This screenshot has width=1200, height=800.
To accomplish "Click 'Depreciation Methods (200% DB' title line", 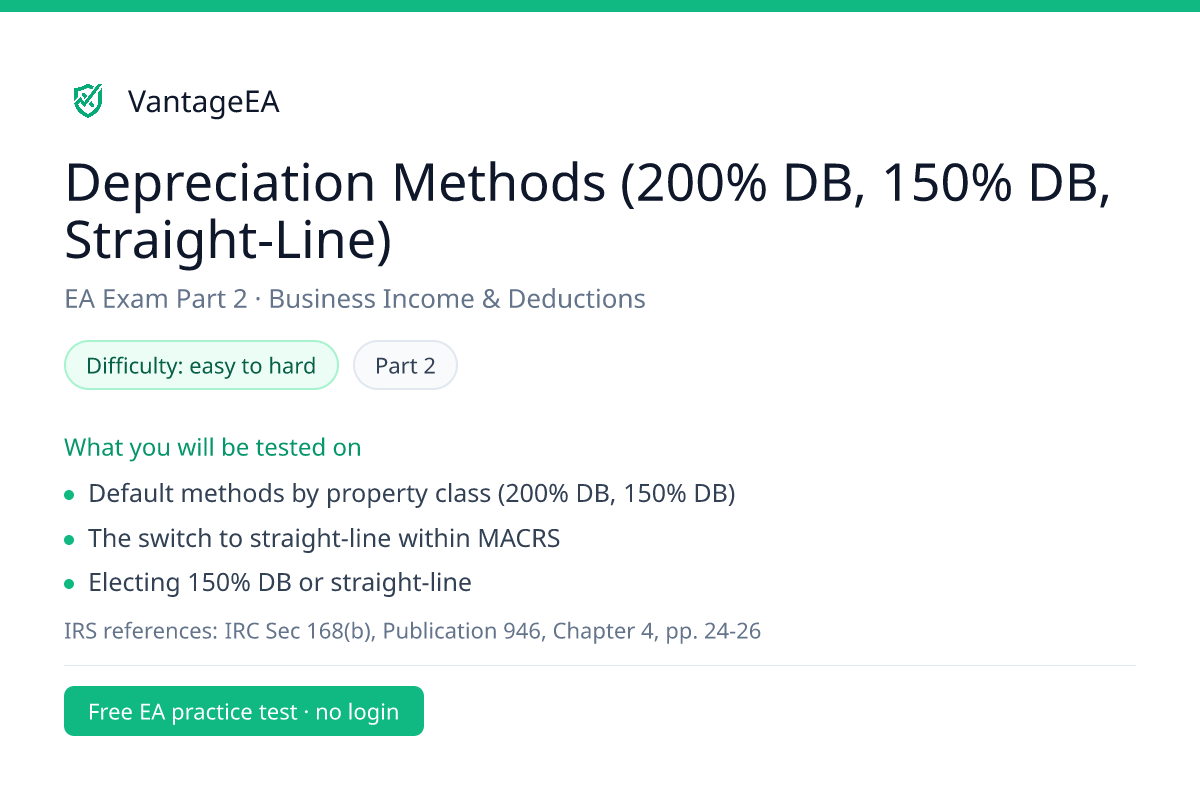I will click(x=588, y=183).
